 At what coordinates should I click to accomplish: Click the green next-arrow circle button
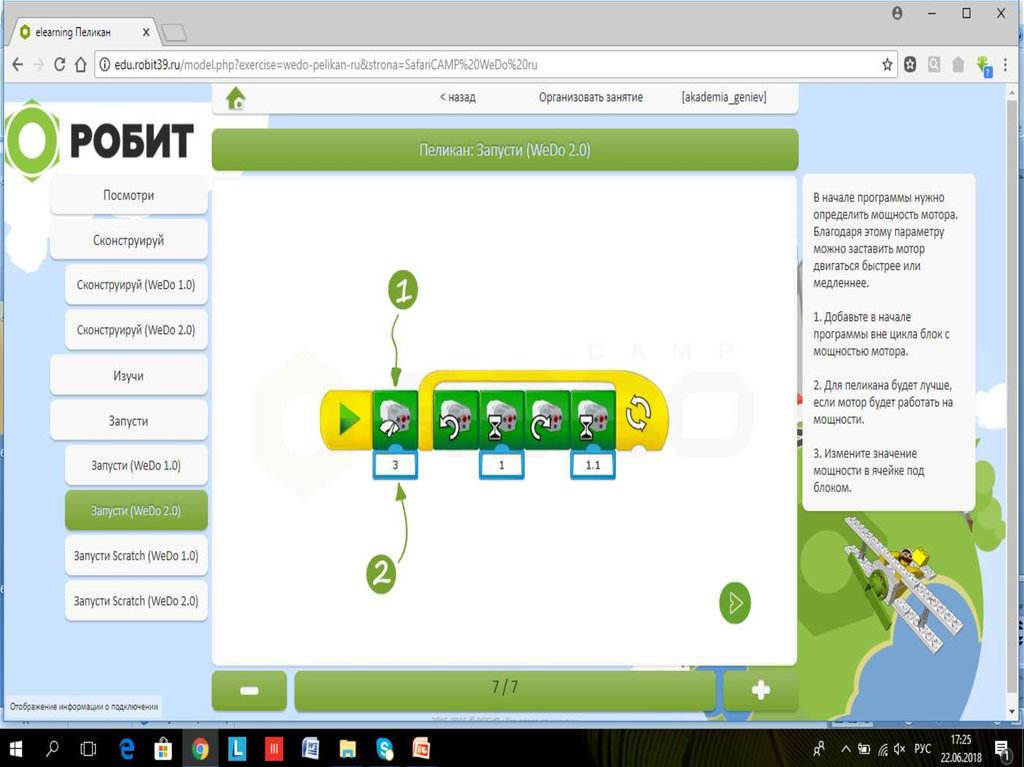coord(735,602)
